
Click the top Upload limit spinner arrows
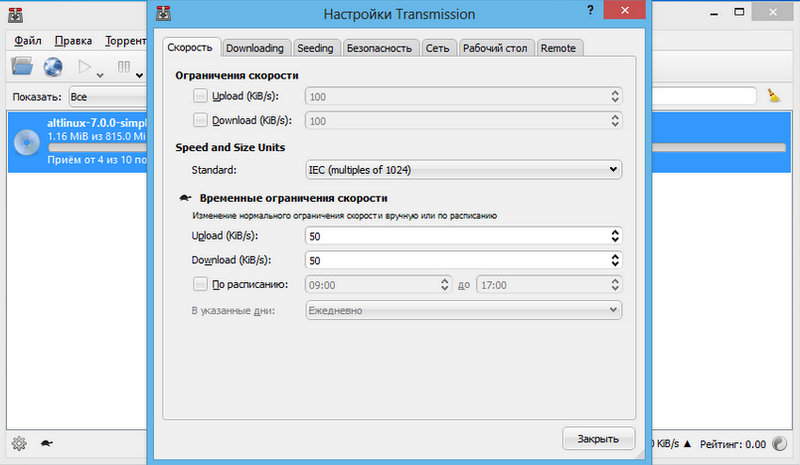615,96
